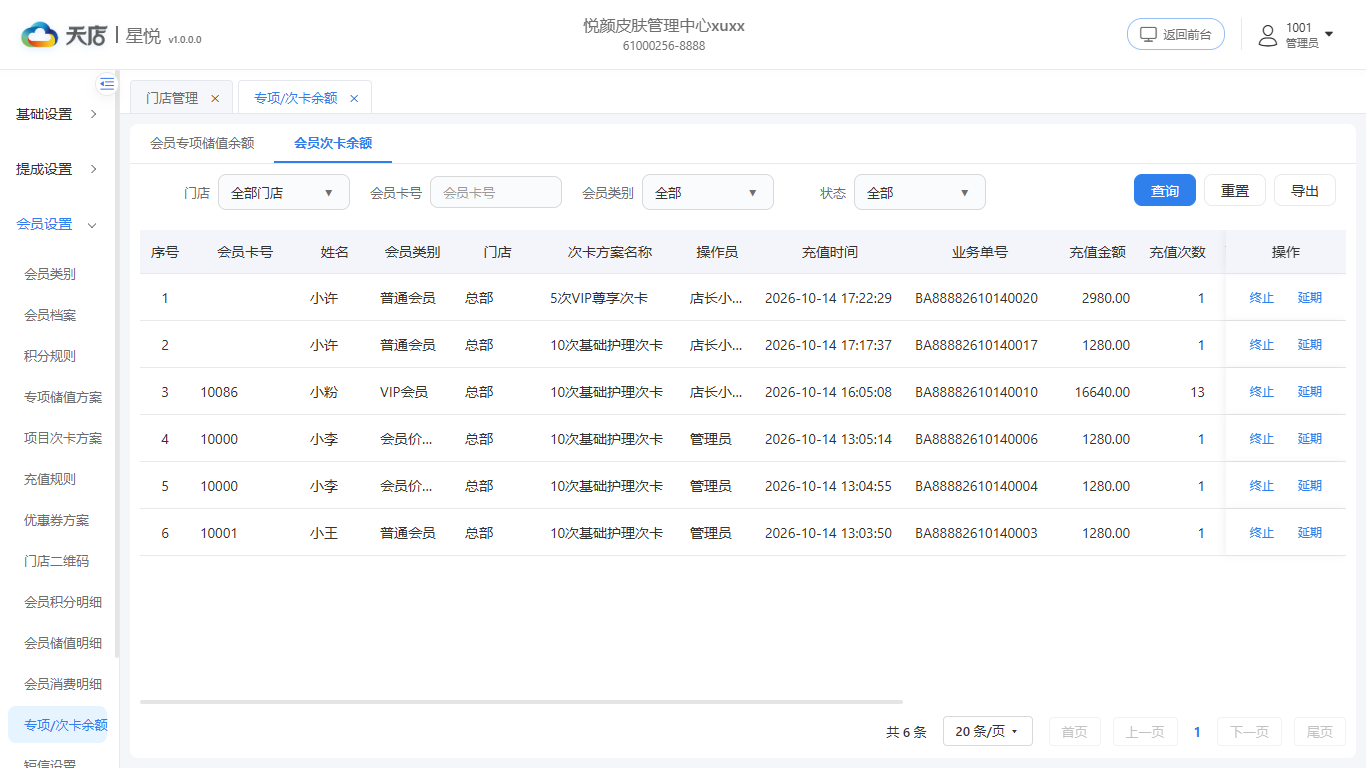
Task: Click the 重置 button
Action: pyautogui.click(x=1235, y=190)
